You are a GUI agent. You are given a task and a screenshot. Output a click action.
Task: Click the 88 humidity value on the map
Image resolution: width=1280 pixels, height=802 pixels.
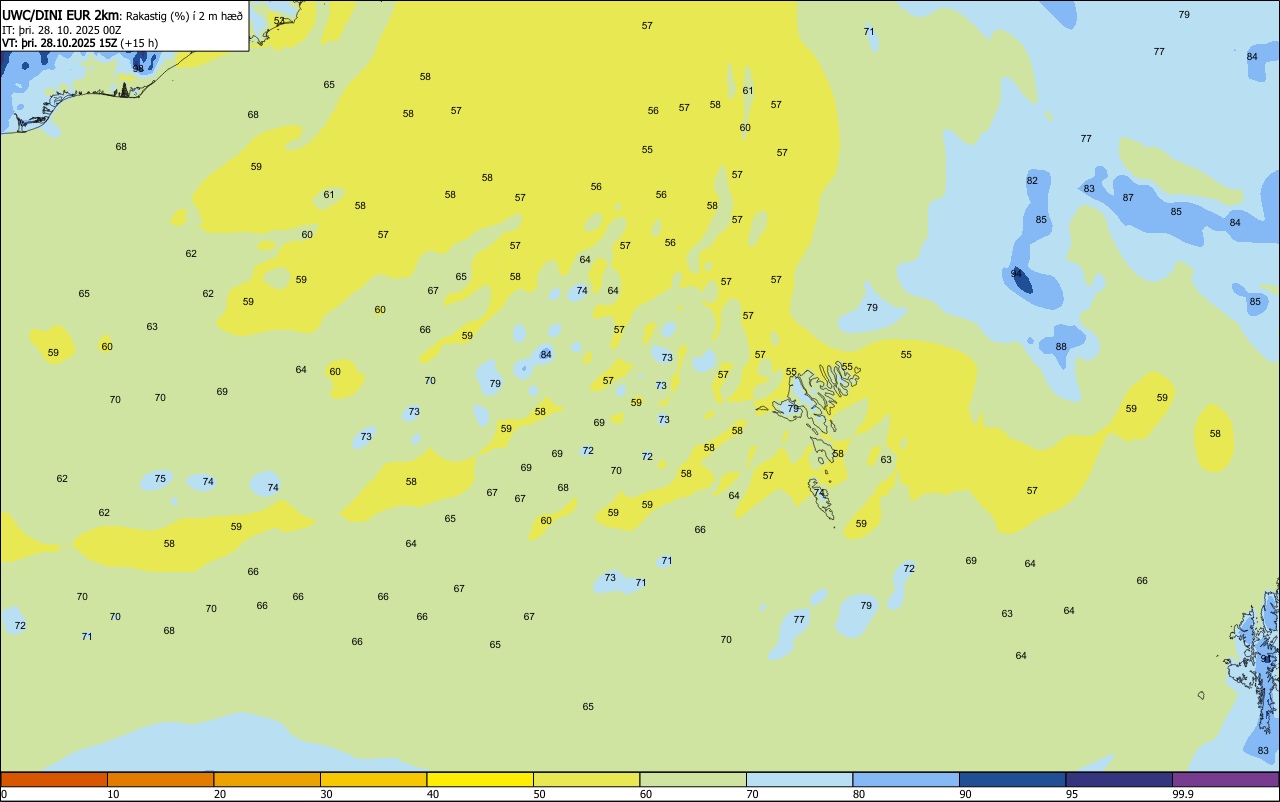click(x=1061, y=347)
